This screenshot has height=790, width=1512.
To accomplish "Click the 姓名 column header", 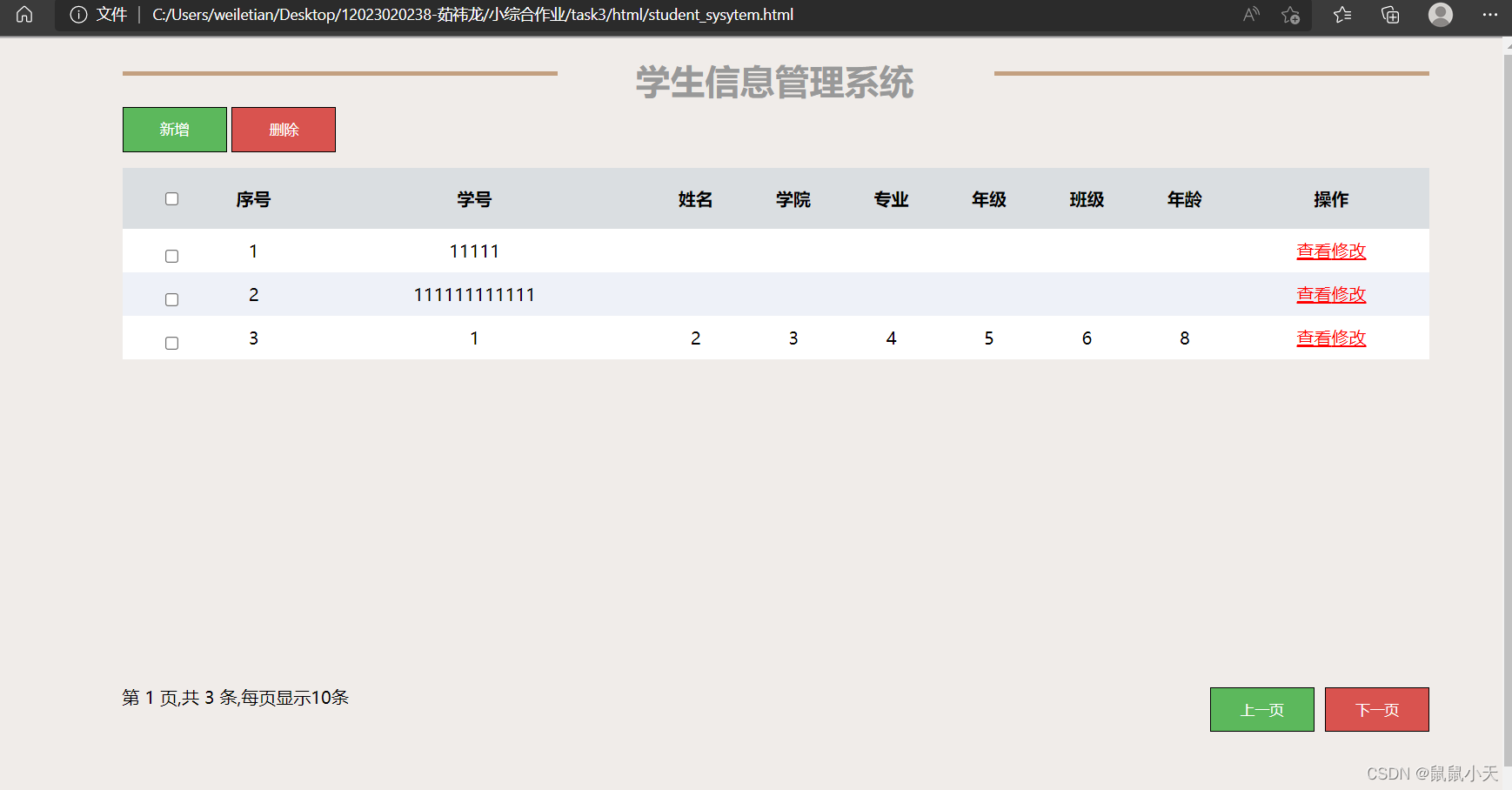I will (695, 199).
